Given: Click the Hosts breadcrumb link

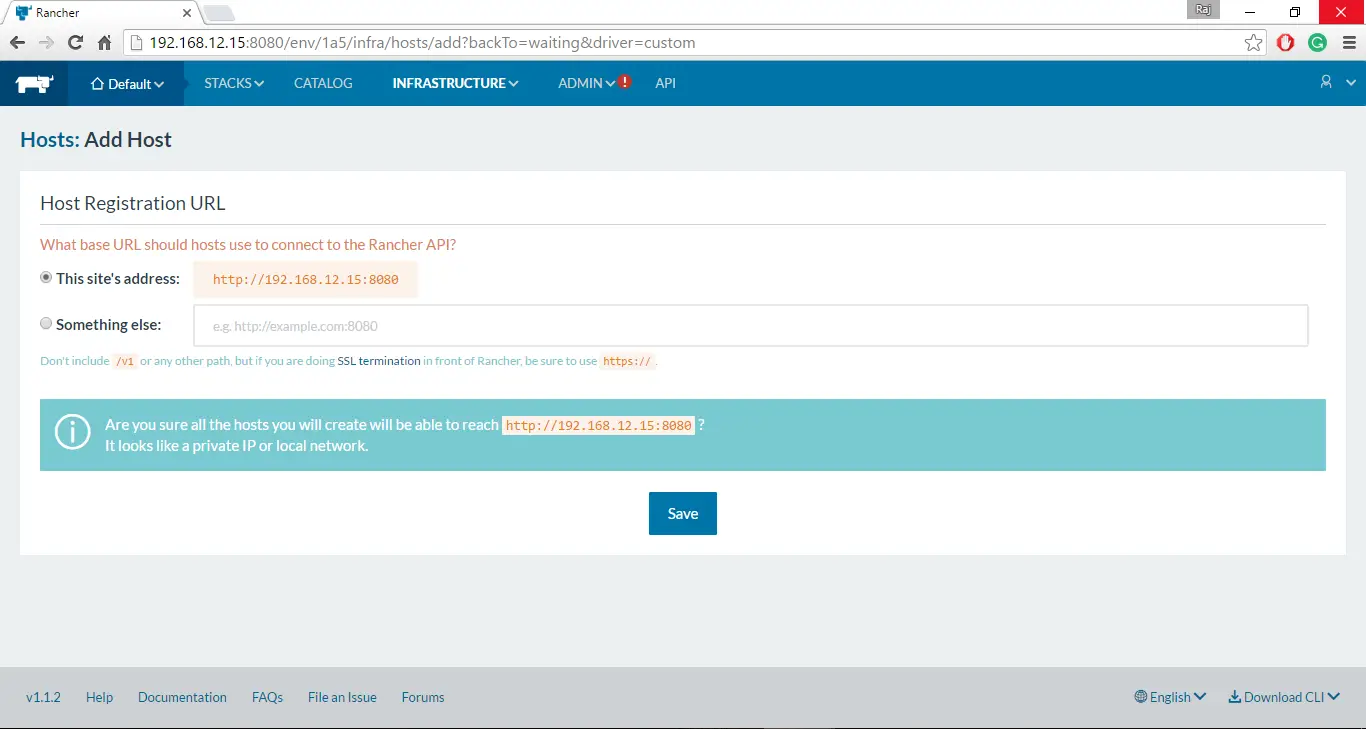Looking at the screenshot, I should [x=49, y=139].
